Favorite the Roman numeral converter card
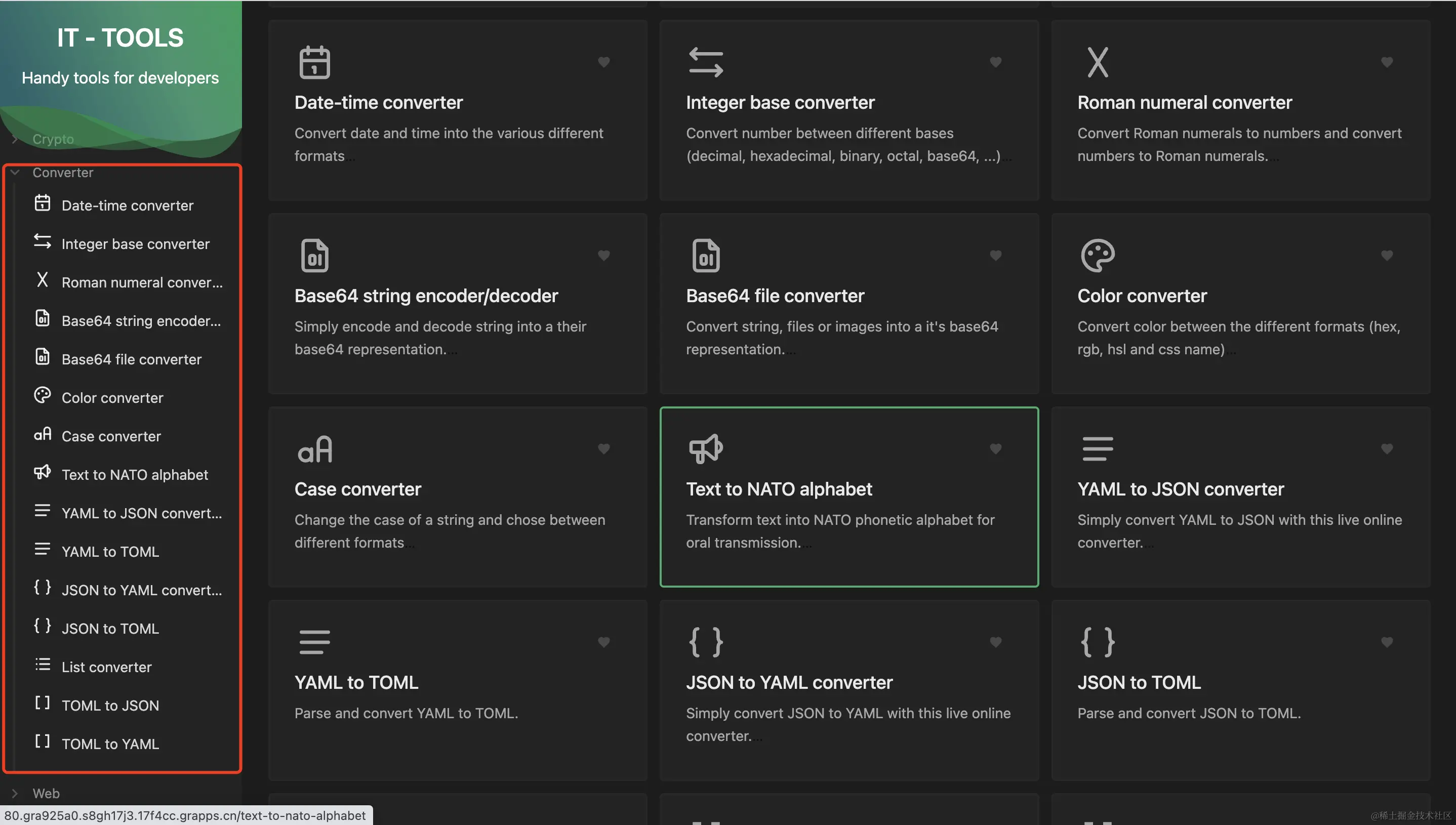The image size is (1456, 825). [1387, 62]
